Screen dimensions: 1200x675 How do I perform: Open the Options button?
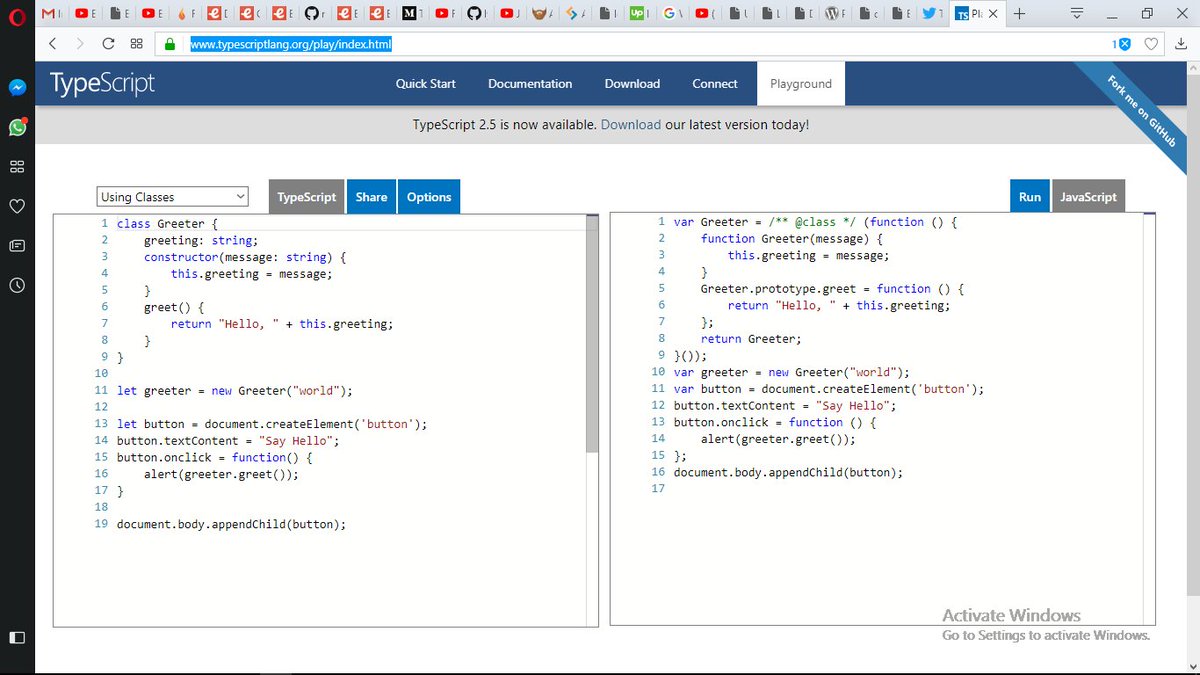(429, 197)
